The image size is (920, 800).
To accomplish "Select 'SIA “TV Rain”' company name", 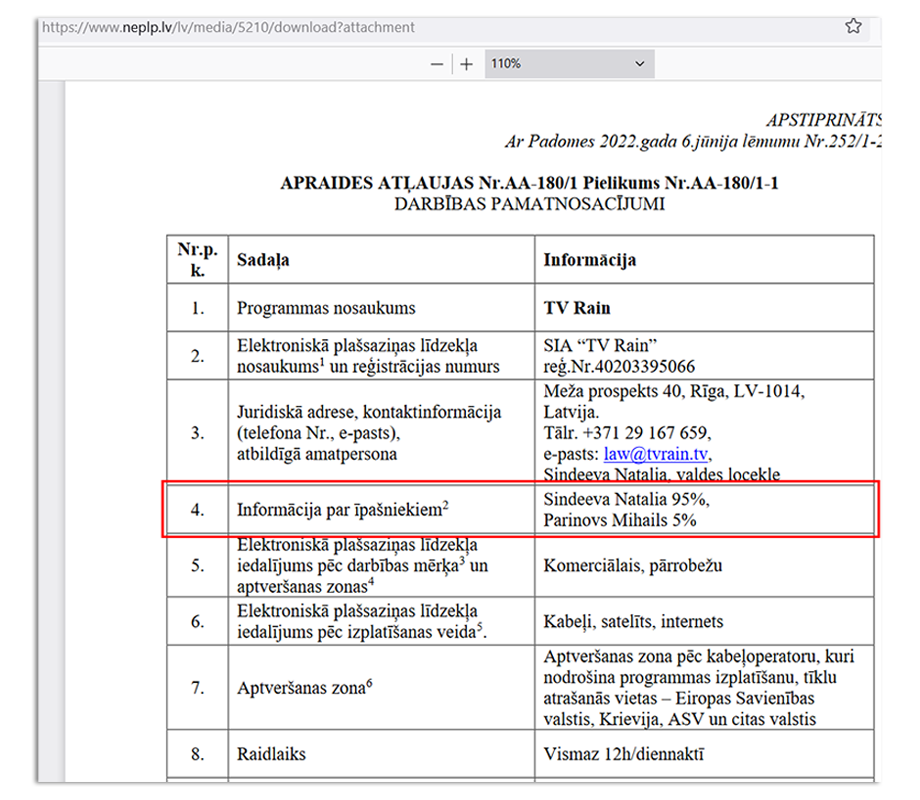I will [600, 345].
